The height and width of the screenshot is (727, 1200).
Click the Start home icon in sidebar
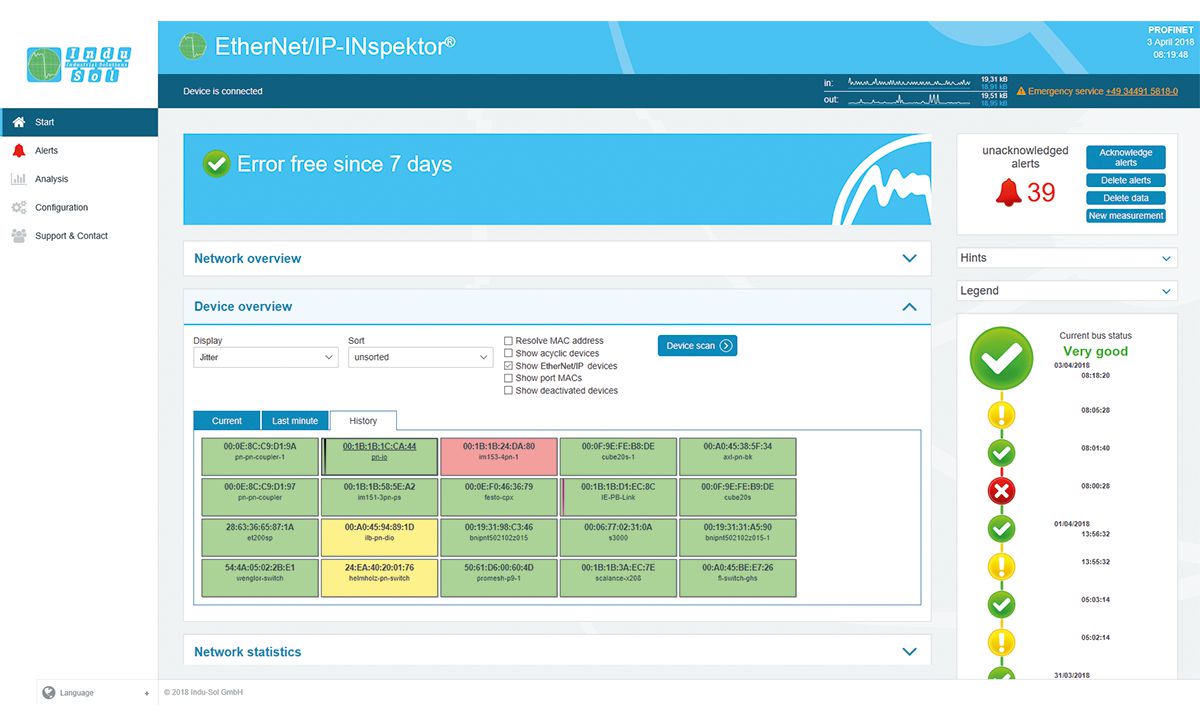[18, 122]
